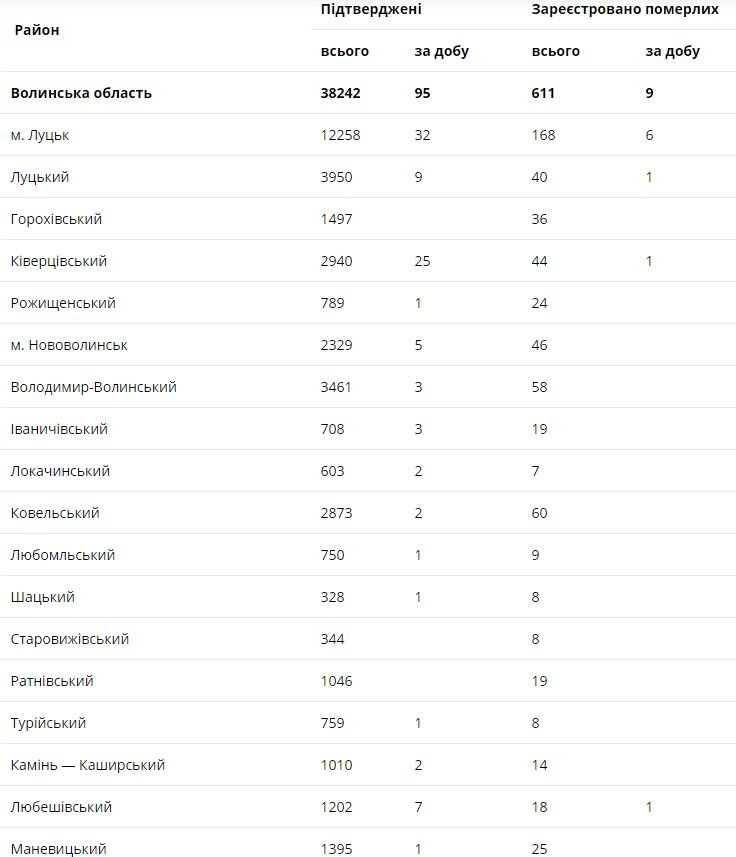Select the Горохівський district name
Image resolution: width=736 pixels, height=857 pixels.
(56, 219)
